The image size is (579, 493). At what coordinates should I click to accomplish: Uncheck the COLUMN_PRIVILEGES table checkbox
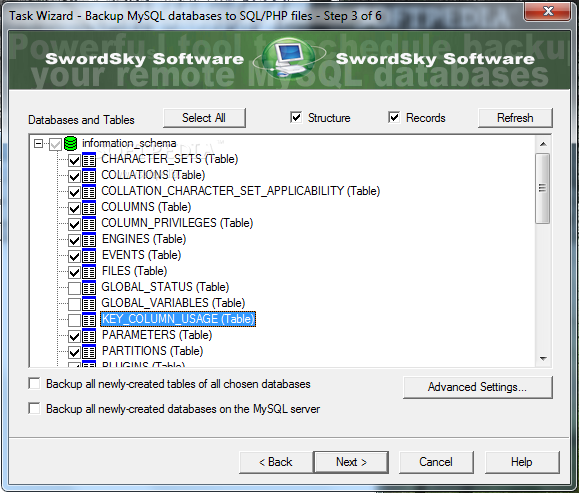tap(74, 224)
